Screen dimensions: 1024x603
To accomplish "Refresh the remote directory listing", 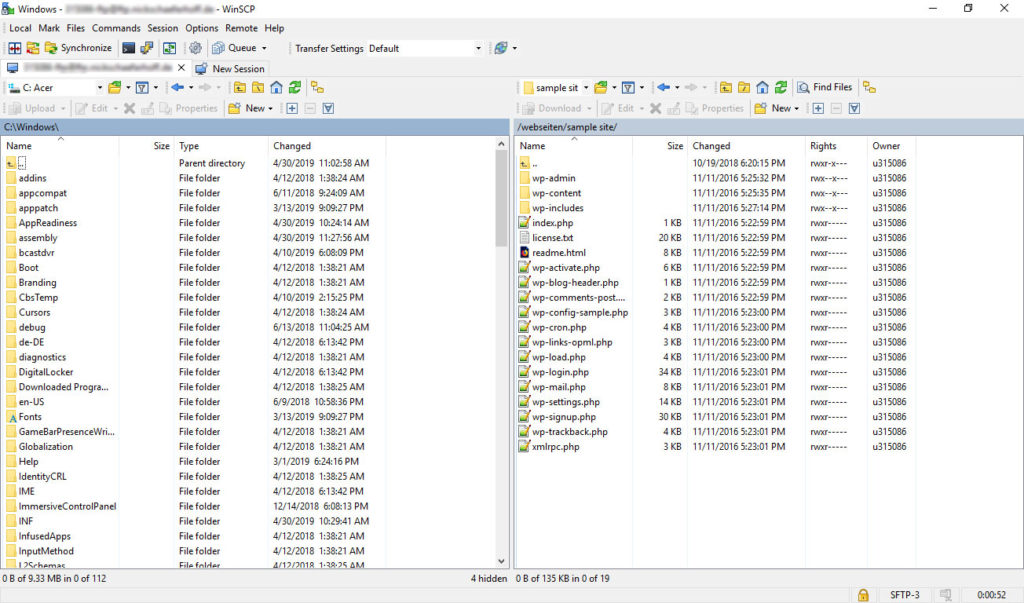I will coord(782,89).
